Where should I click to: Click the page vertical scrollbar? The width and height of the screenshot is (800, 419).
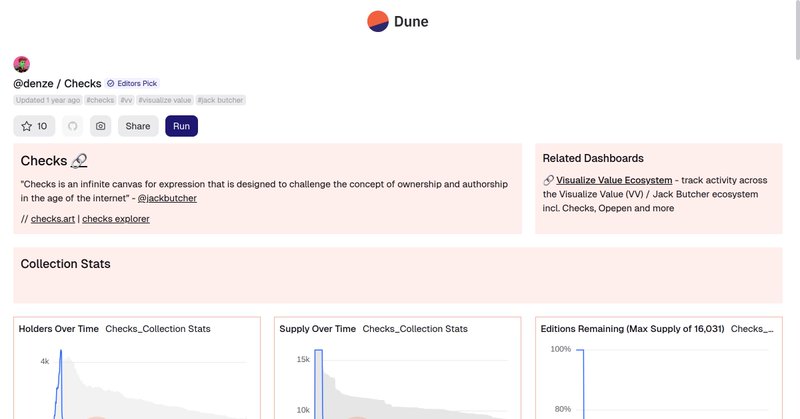796,31
